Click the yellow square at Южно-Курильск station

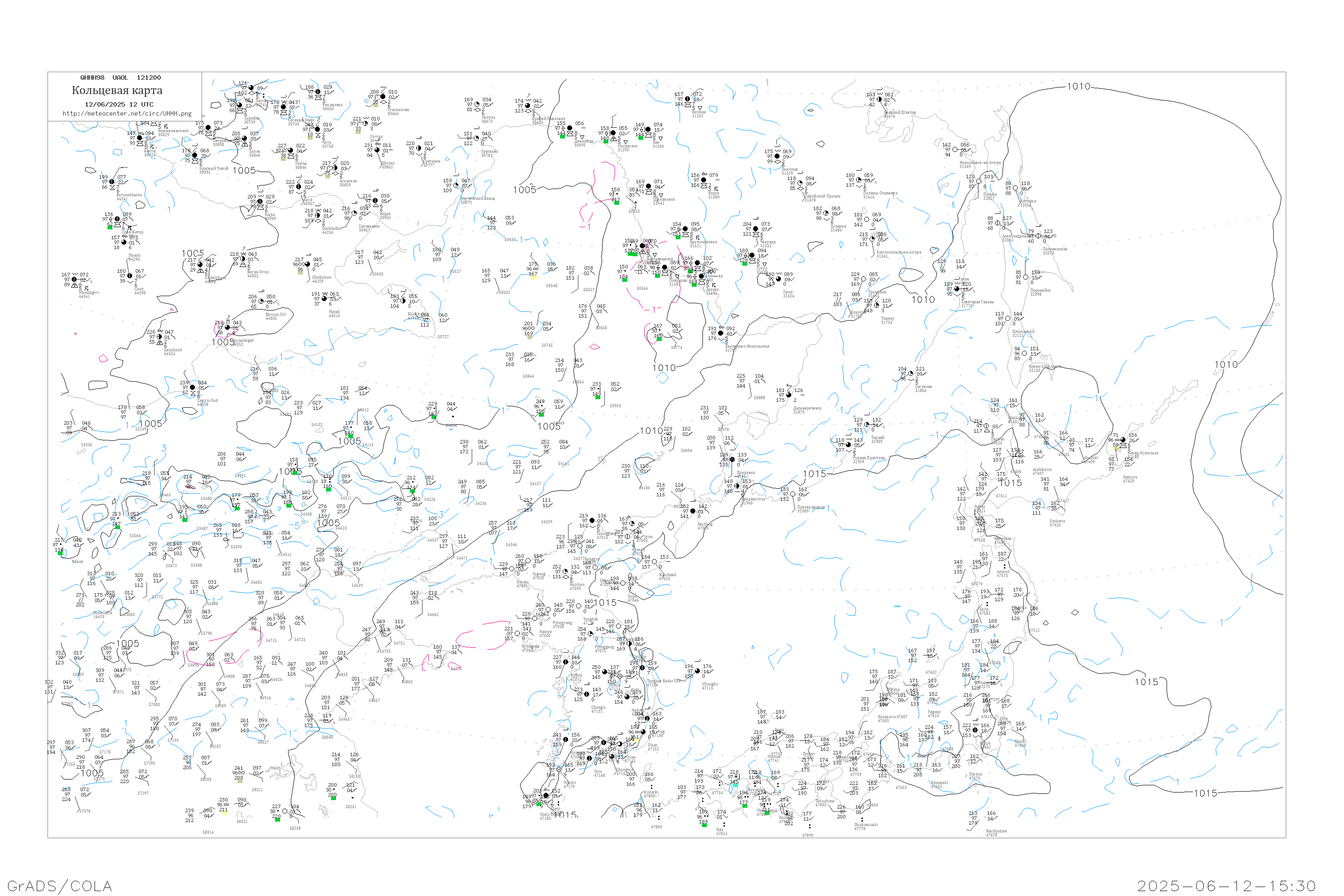pos(1115,448)
